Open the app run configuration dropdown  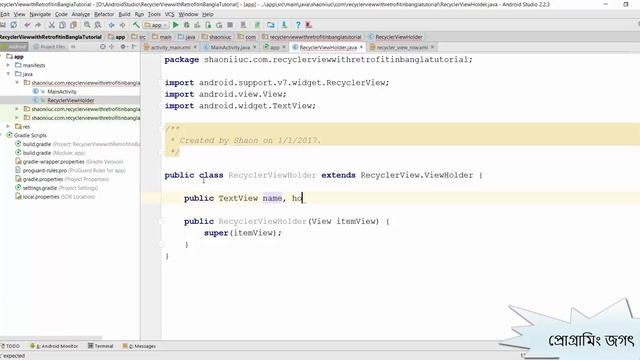tap(156, 25)
